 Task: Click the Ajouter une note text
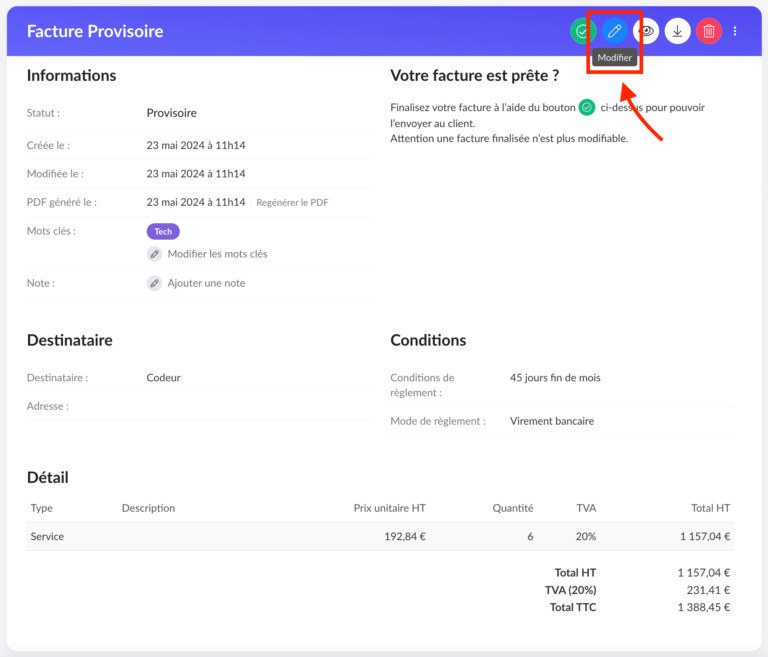click(206, 283)
